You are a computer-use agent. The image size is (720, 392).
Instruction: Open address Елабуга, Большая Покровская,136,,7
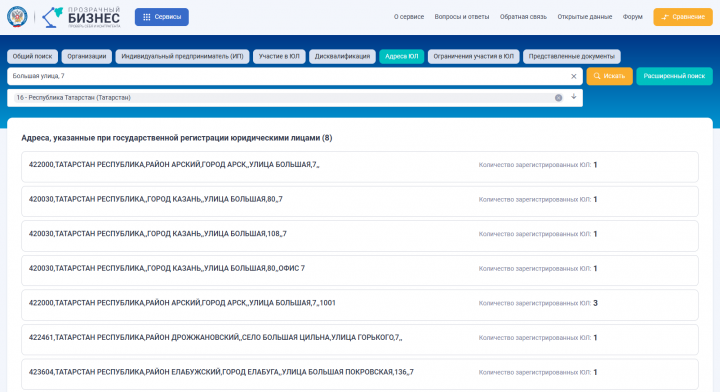tap(360, 374)
